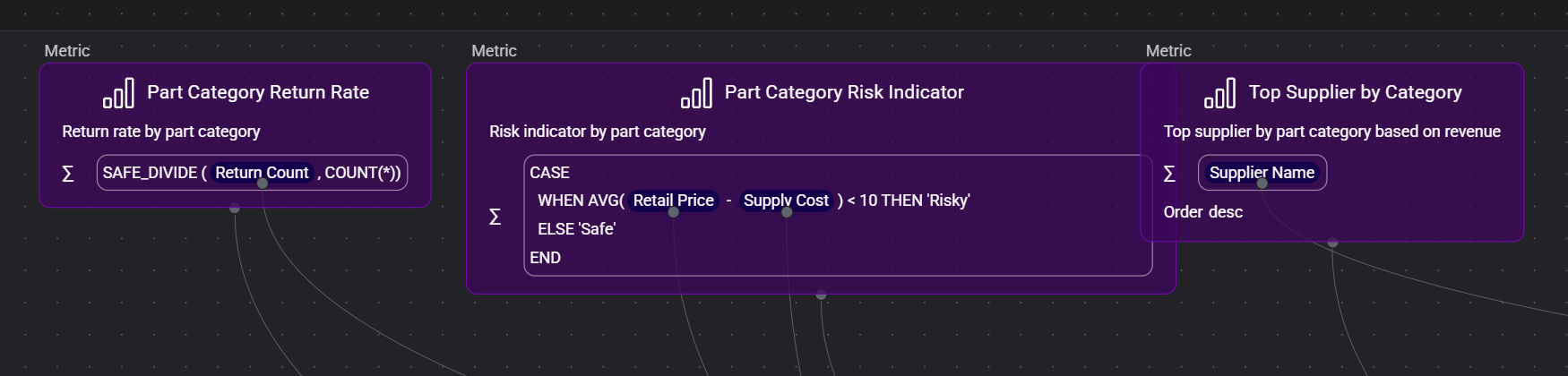Screen dimensions: 1568x376
Task: Click the Part Category Risk Indicator title
Action: (844, 92)
